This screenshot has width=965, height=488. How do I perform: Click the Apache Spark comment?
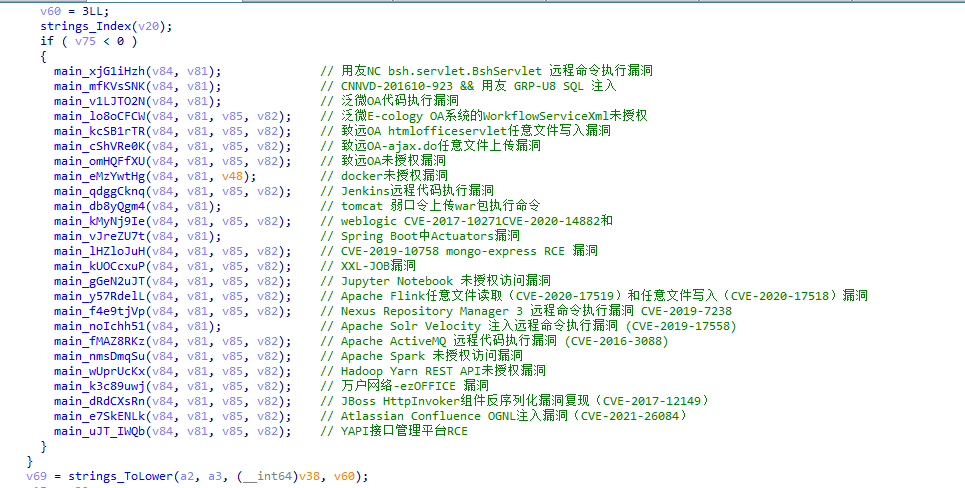(422, 356)
